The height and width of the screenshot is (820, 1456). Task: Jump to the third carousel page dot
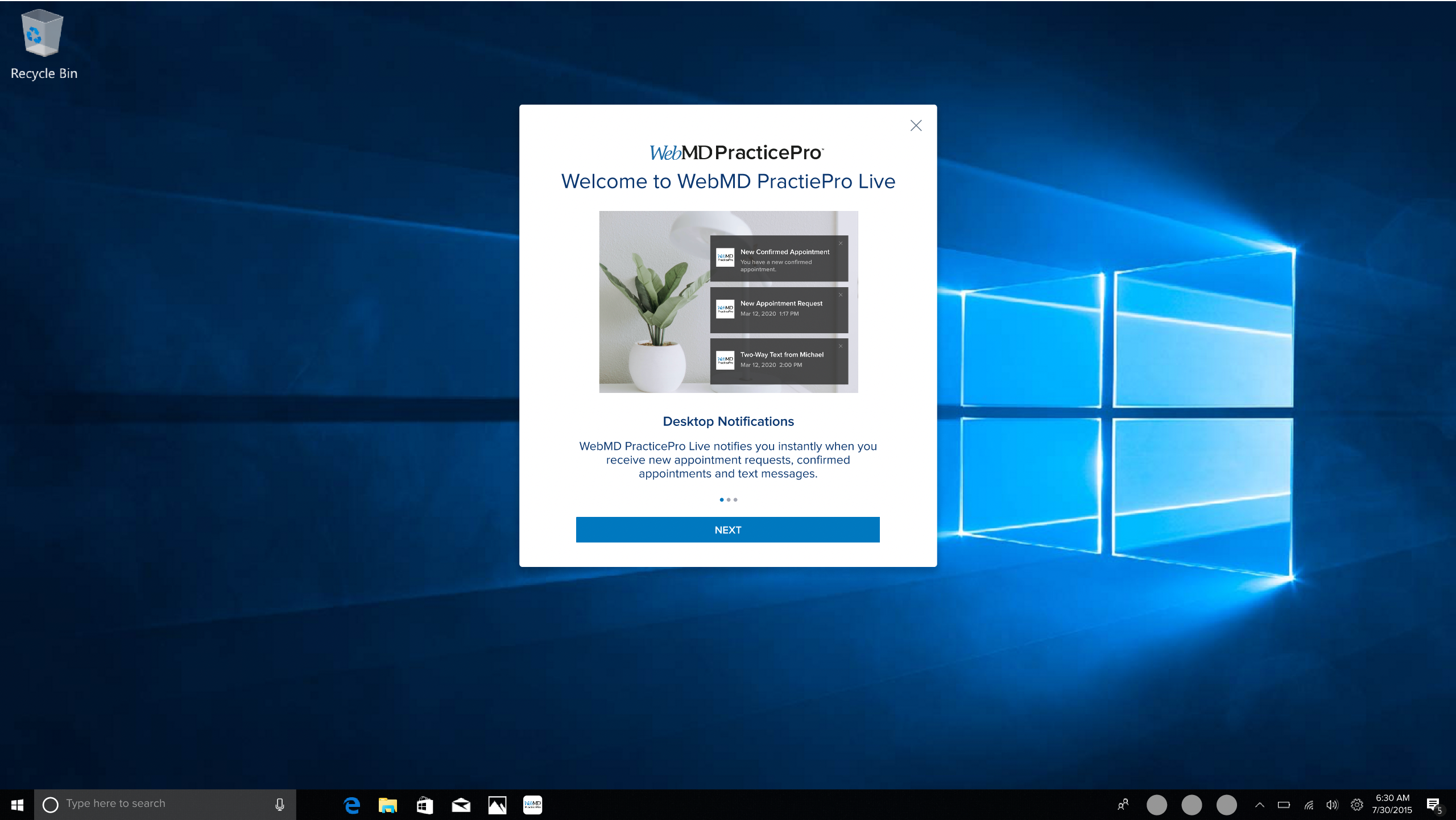[x=735, y=500]
